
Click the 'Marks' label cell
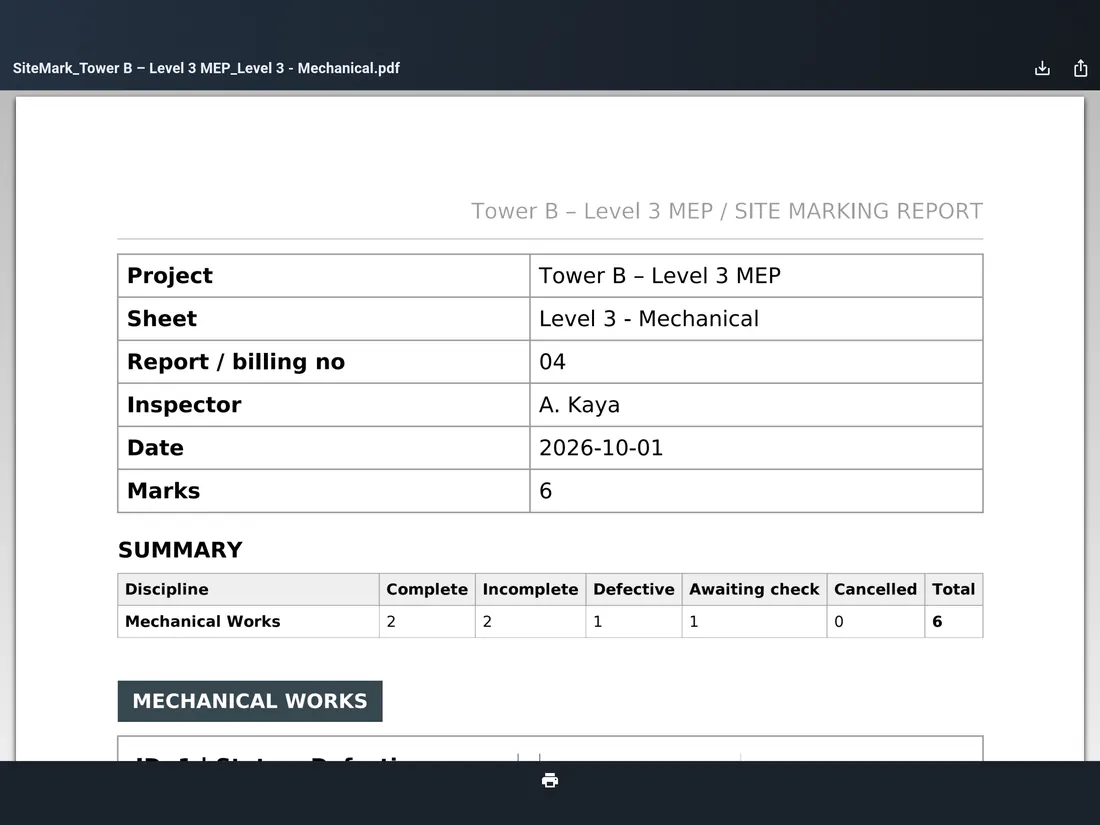(323, 491)
